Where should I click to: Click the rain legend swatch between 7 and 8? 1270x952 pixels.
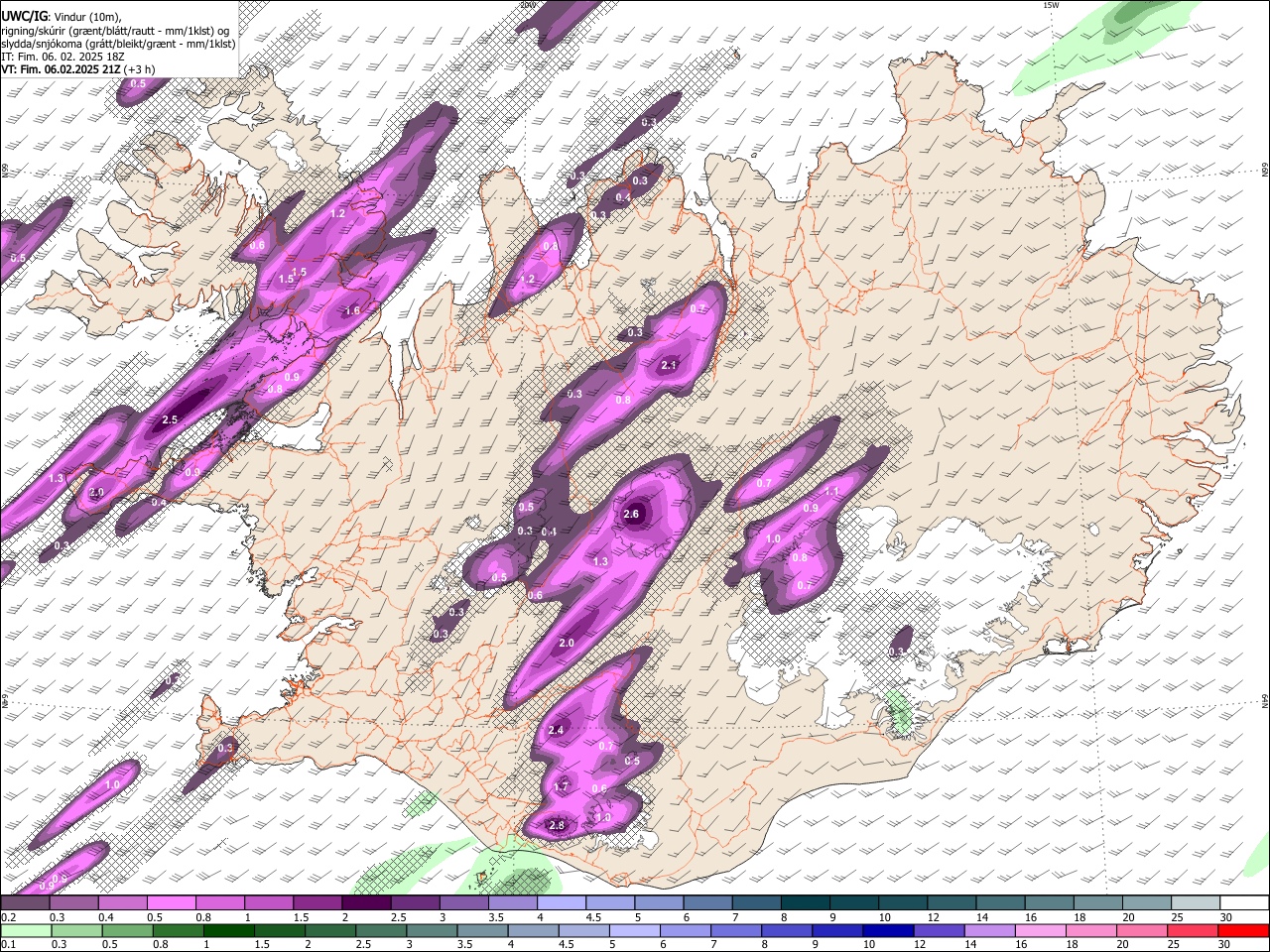pyautogui.click(x=734, y=930)
